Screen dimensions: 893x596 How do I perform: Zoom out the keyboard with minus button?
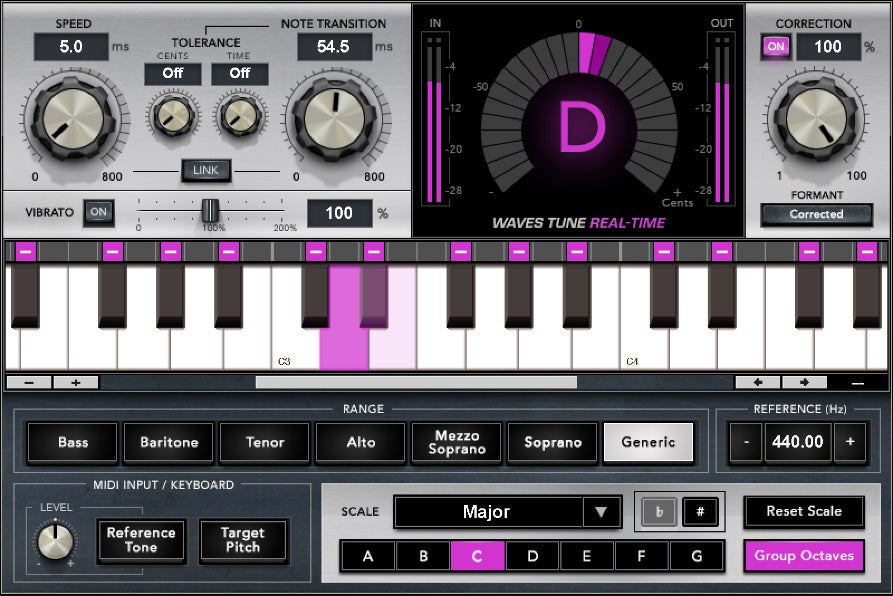(29, 383)
